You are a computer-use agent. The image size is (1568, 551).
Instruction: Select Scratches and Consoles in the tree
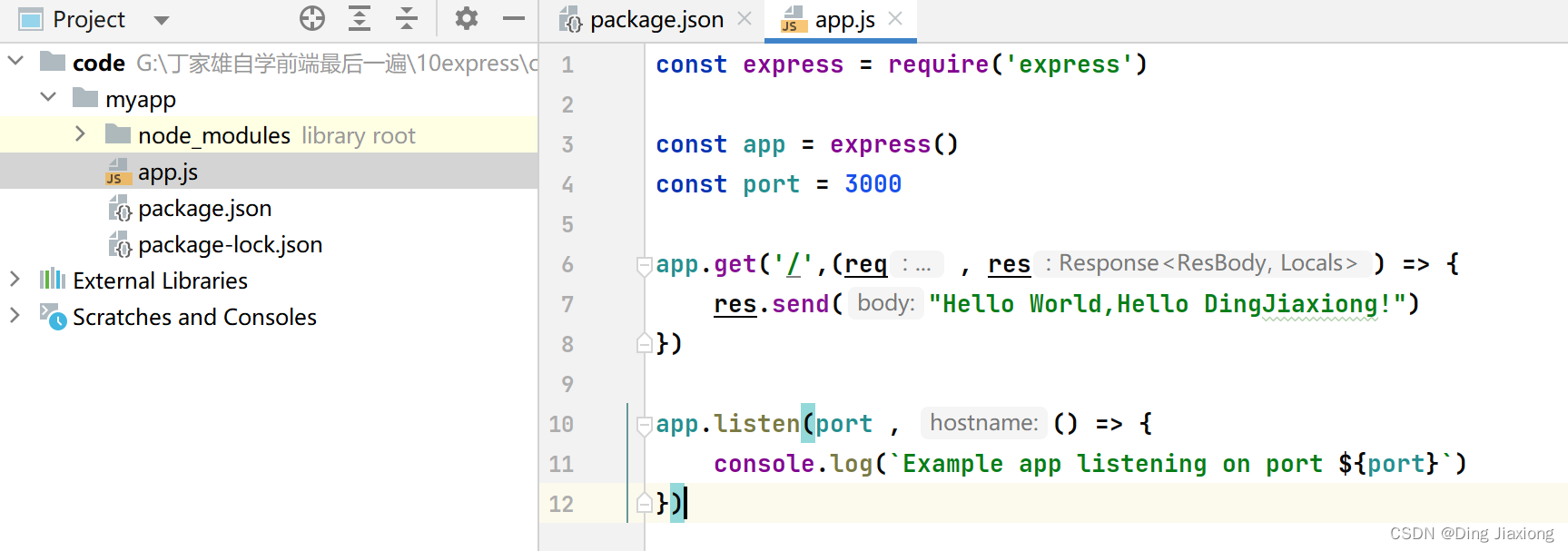coord(269,317)
